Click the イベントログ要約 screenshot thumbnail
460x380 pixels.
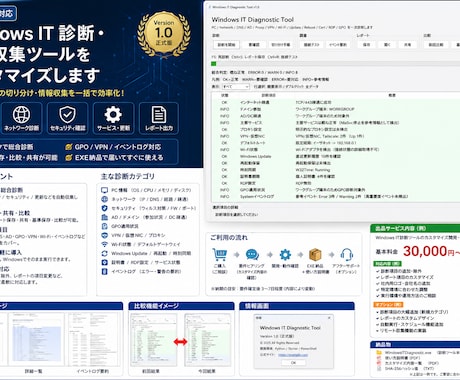click(x=93, y=339)
